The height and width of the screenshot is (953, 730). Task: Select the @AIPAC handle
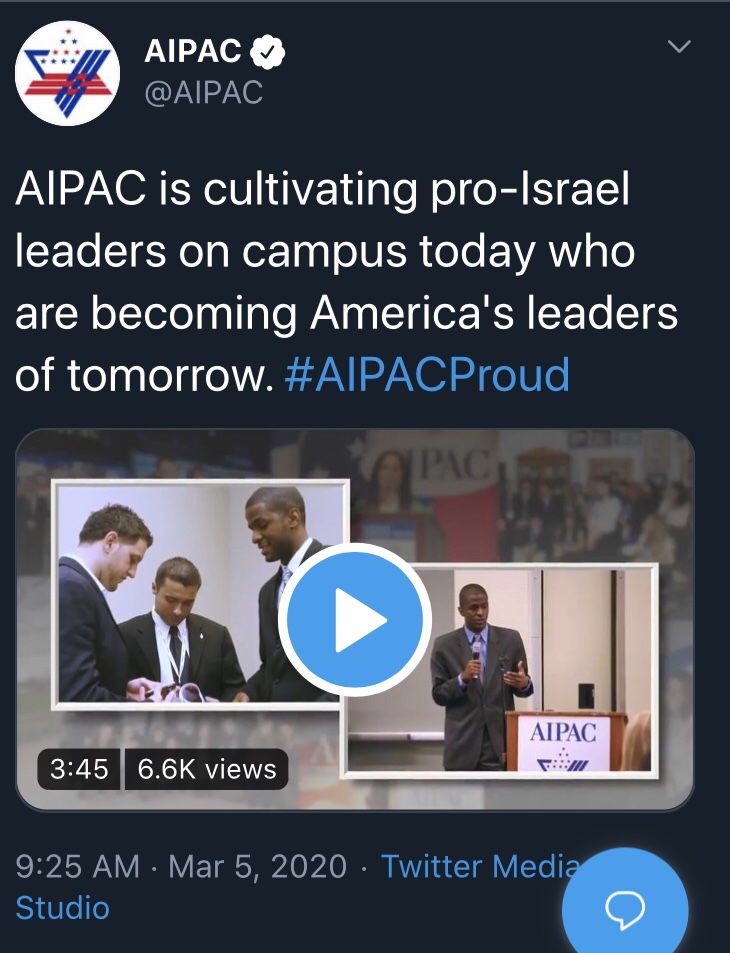tap(204, 93)
